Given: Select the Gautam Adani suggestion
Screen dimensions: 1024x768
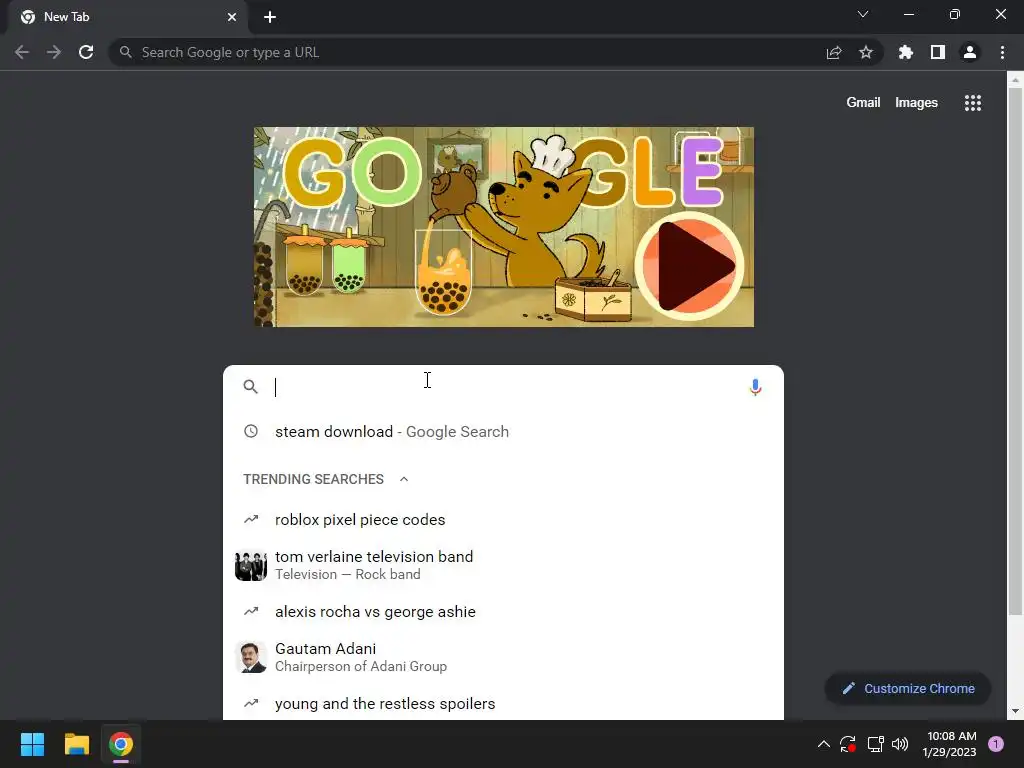Looking at the screenshot, I should click(x=503, y=657).
